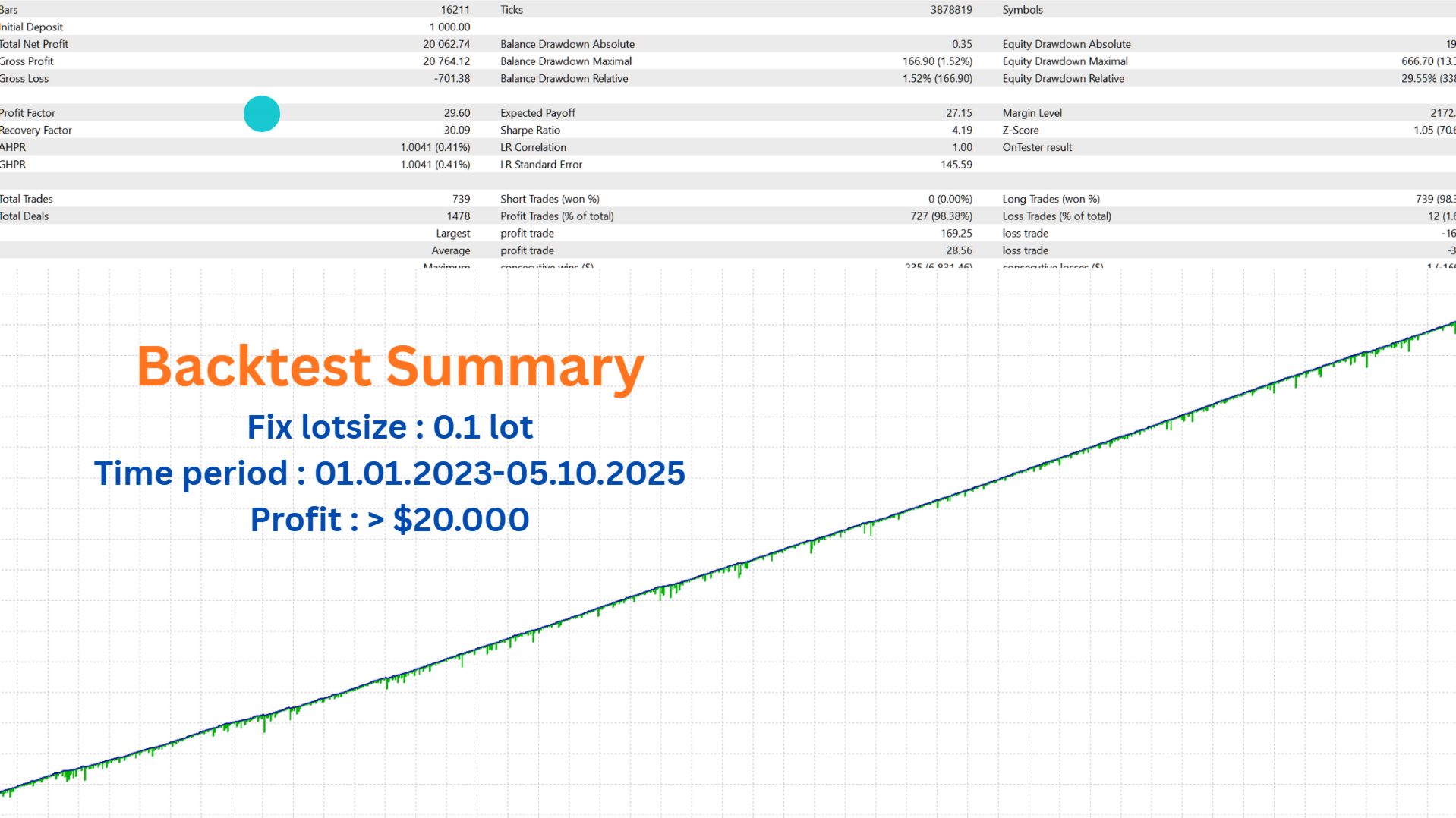
Task: Select the LR Correlation value 1.00
Action: pos(963,147)
